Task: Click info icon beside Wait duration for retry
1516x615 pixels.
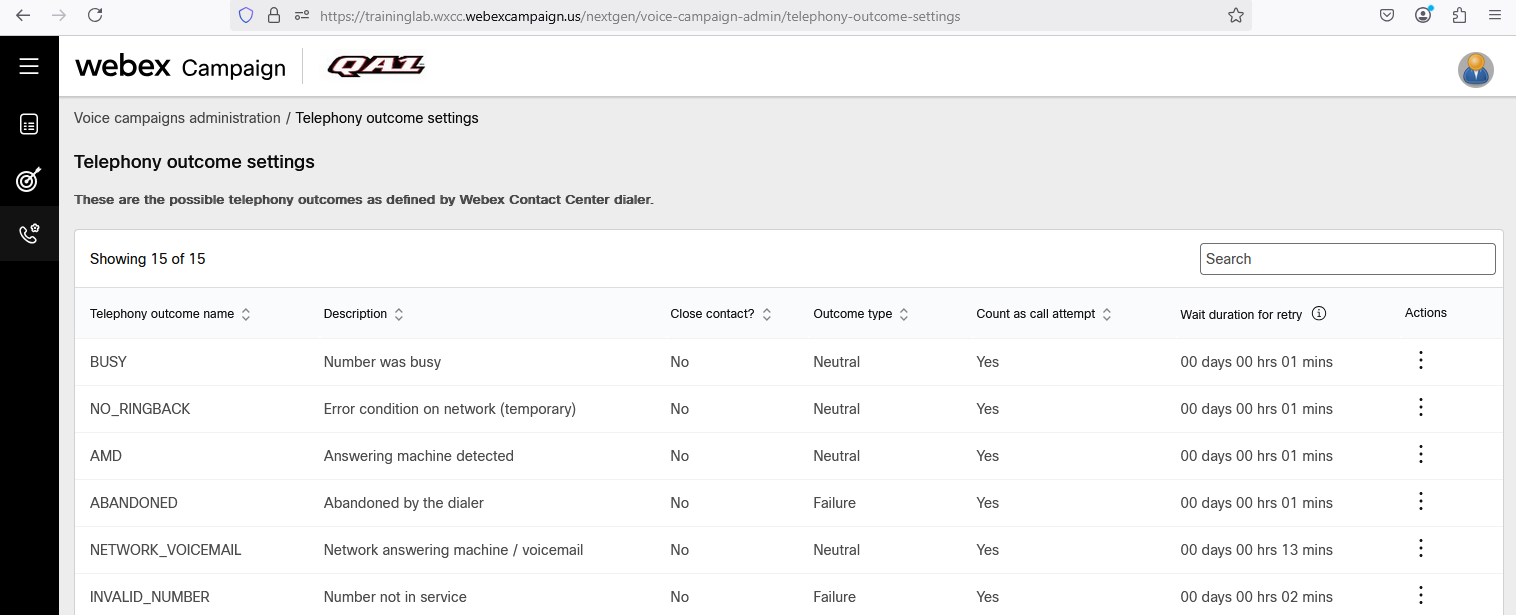Action: [x=1318, y=313]
